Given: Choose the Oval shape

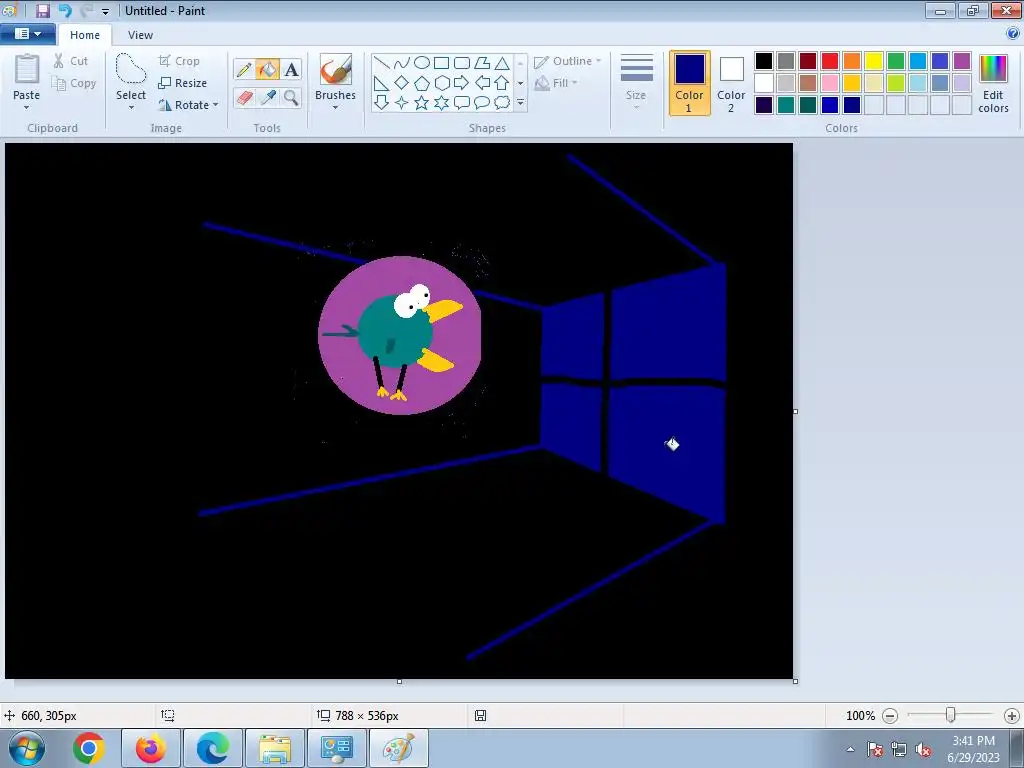Looking at the screenshot, I should [422, 63].
